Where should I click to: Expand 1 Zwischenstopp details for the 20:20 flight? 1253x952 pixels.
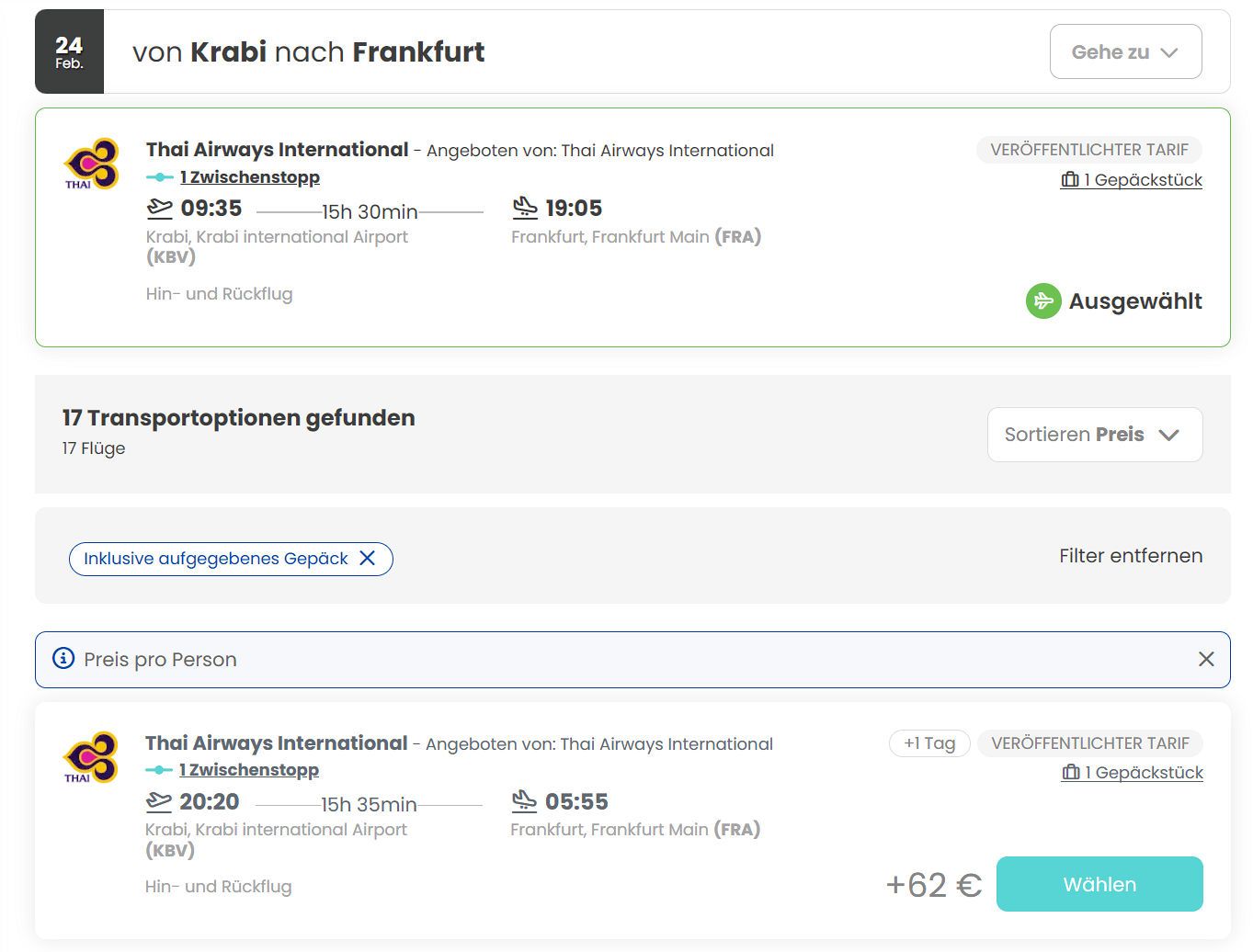[x=249, y=769]
